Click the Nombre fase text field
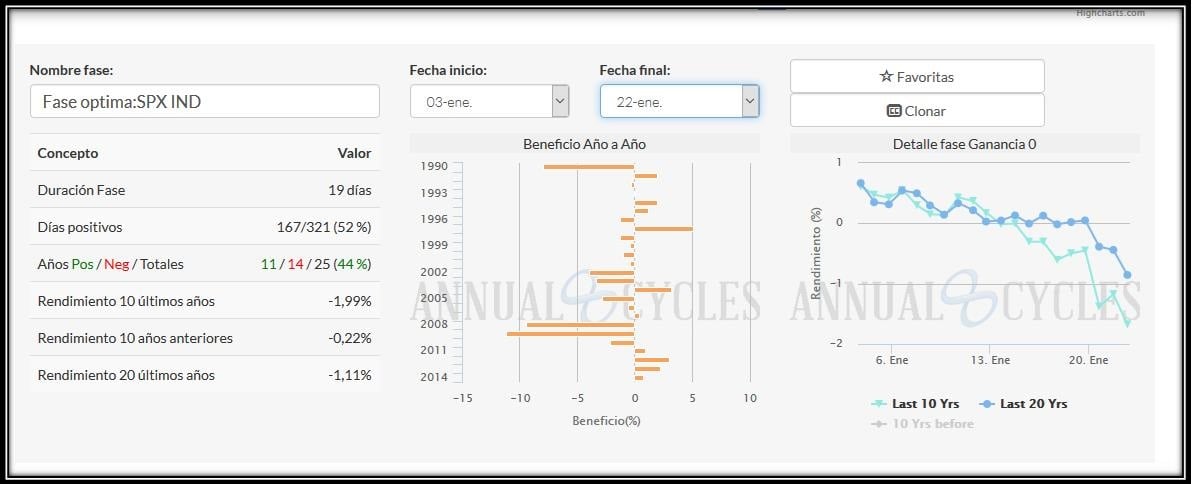Image resolution: width=1192 pixels, height=484 pixels. click(x=205, y=101)
